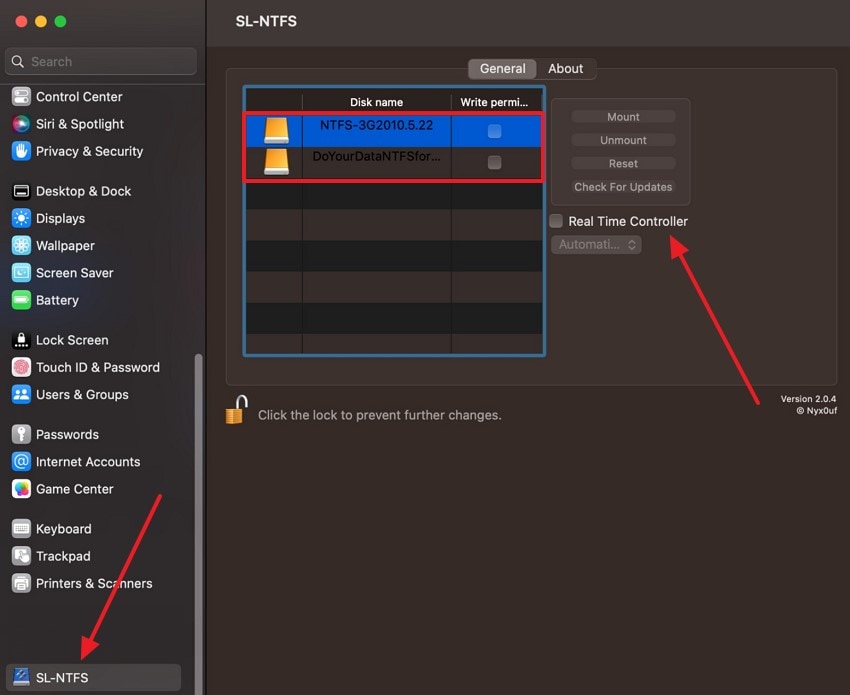
Task: Select the Battery icon
Action: (21, 300)
